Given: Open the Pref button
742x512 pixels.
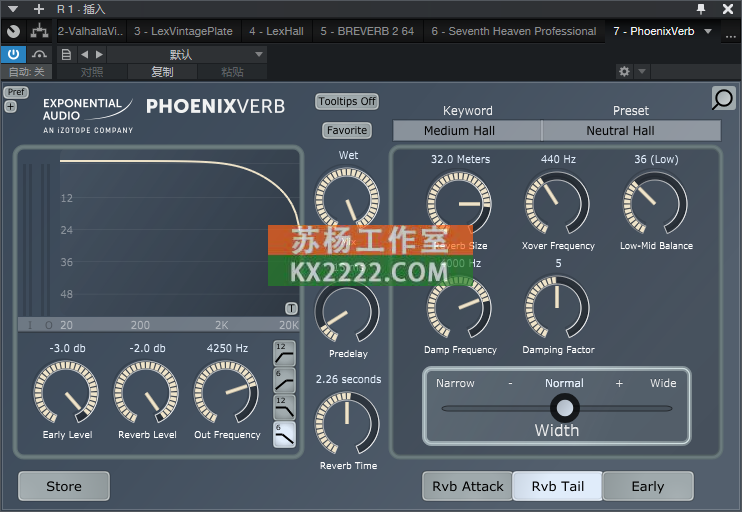Looking at the screenshot, I should point(16,92).
